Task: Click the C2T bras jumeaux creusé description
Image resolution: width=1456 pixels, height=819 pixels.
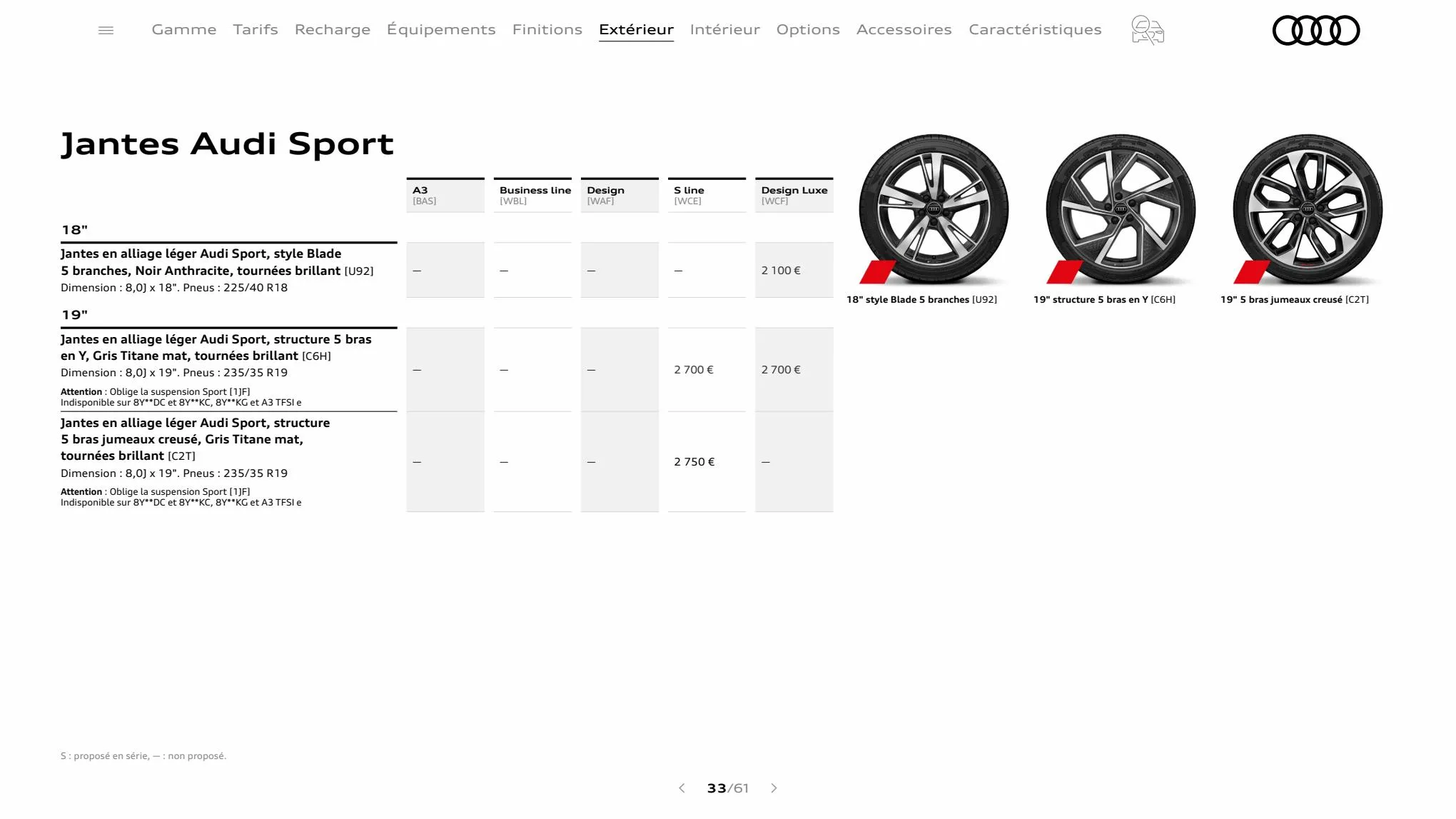Action: click(195, 439)
